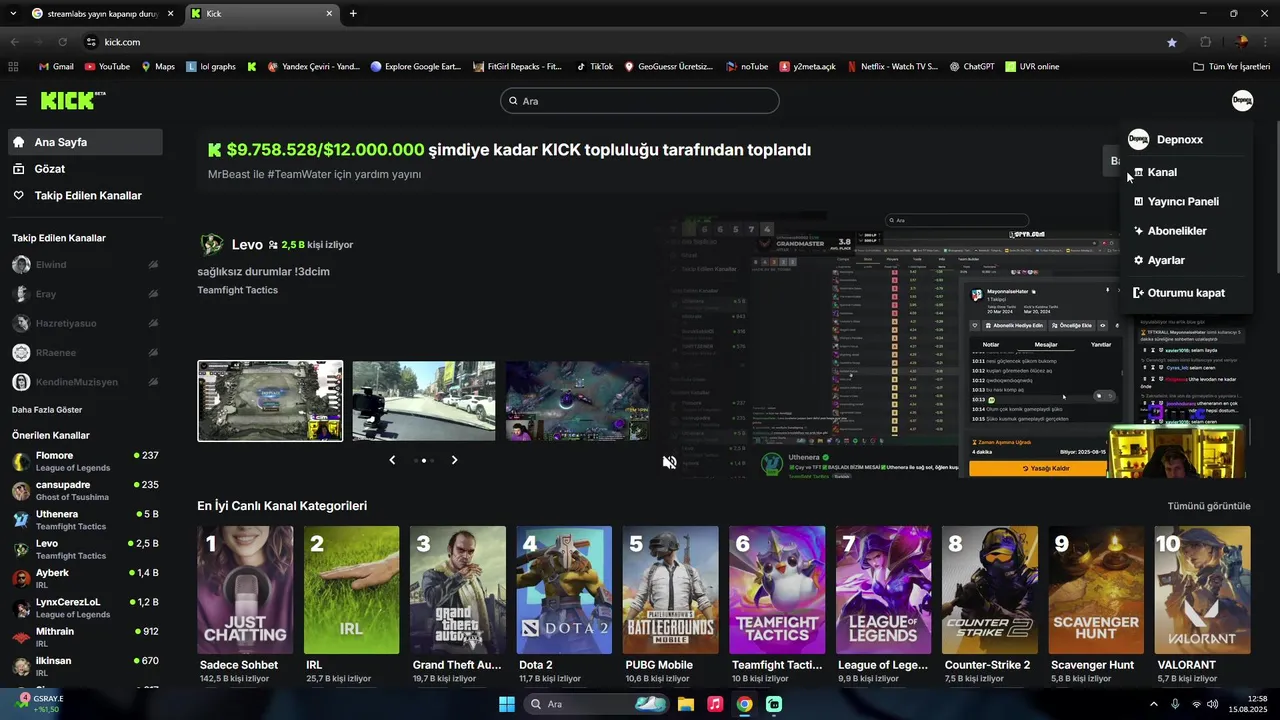Open Counter-Strike 2 category card
This screenshot has width=1280, height=720.
(990, 590)
